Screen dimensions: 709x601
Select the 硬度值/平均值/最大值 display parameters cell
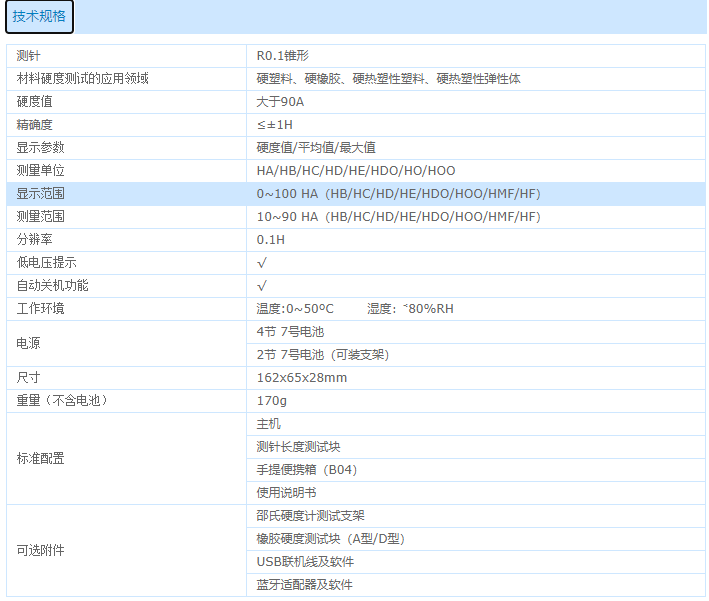point(316,148)
